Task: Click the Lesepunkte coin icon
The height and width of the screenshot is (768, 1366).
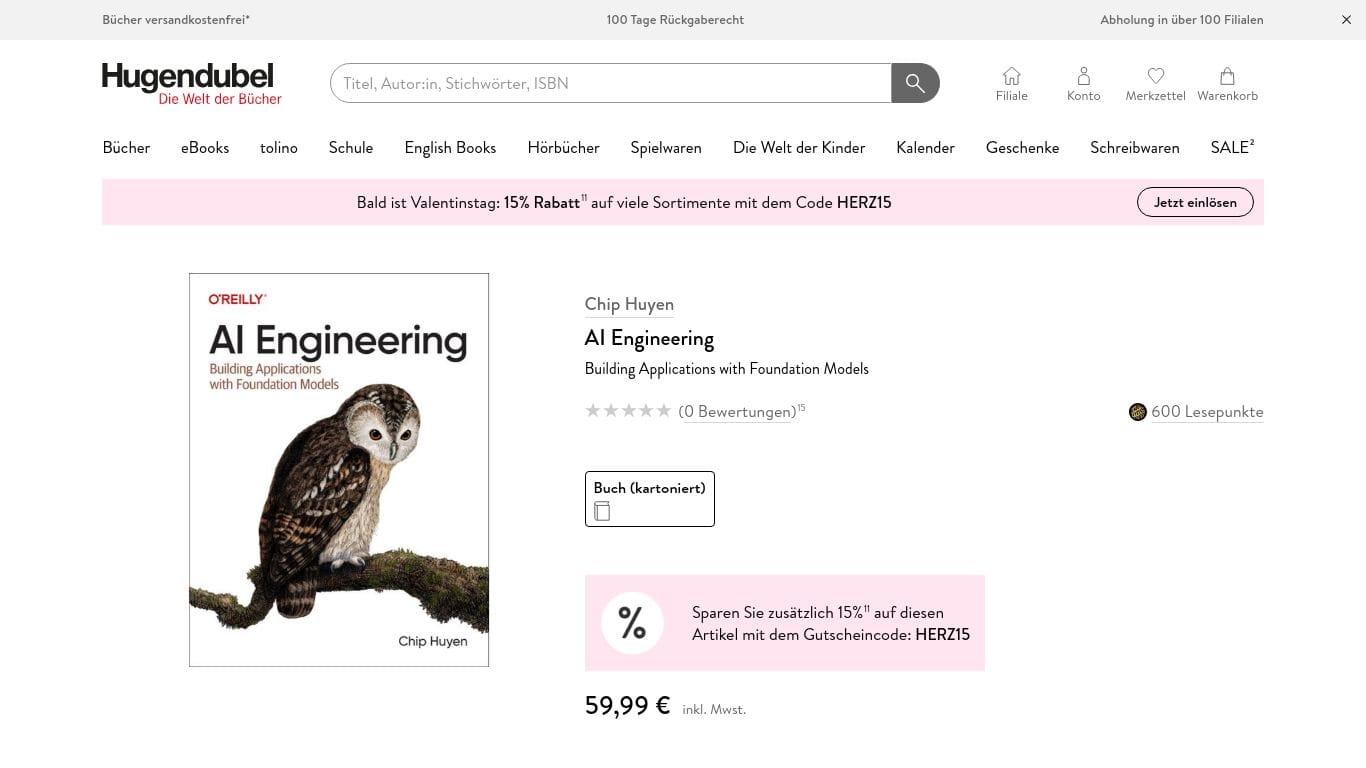Action: pyautogui.click(x=1137, y=412)
